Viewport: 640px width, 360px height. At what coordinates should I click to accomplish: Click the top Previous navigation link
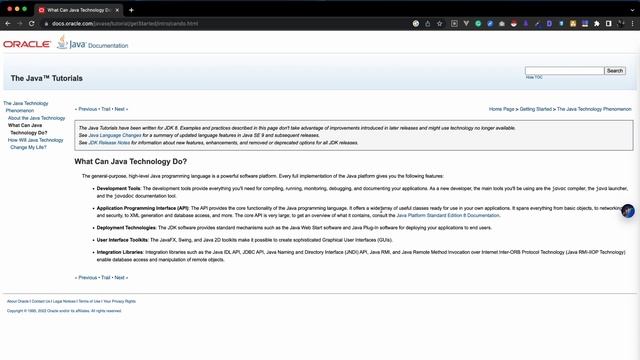point(87,109)
